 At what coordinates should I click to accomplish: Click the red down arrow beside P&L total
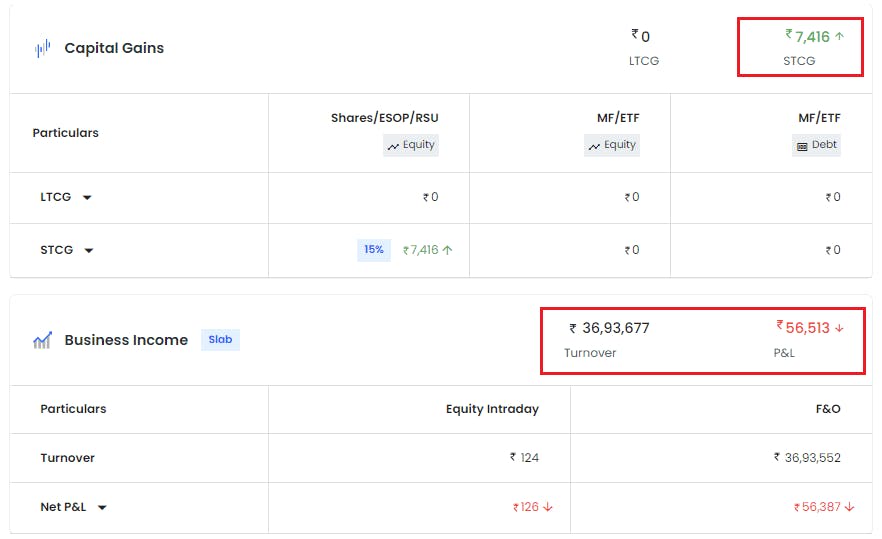pos(839,328)
